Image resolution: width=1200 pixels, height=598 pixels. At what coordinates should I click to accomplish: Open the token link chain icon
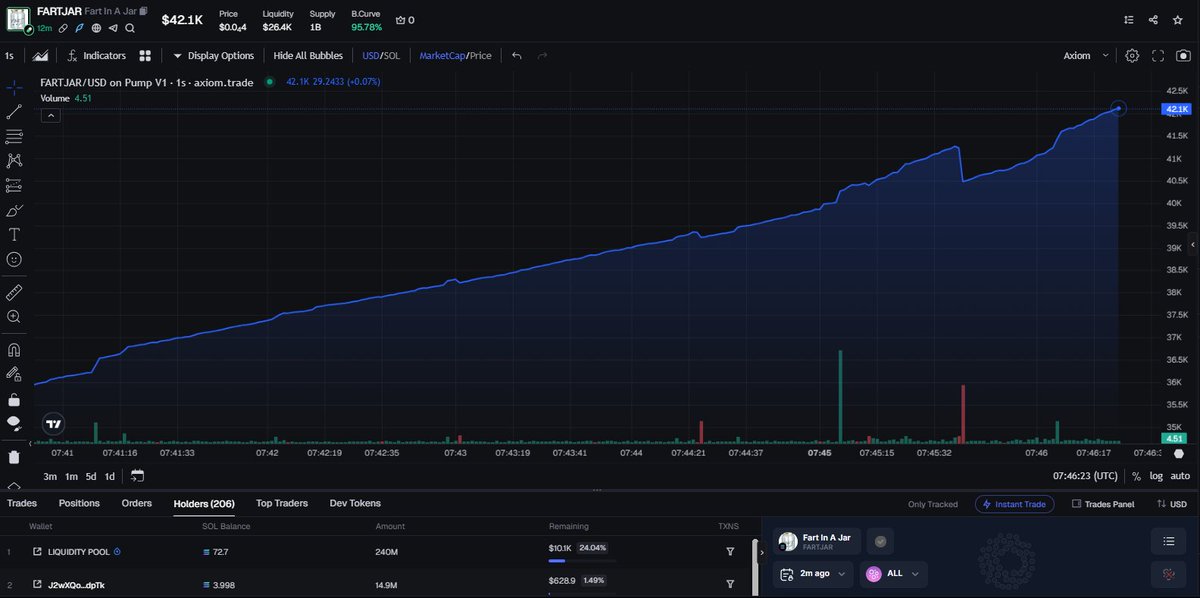tap(63, 28)
